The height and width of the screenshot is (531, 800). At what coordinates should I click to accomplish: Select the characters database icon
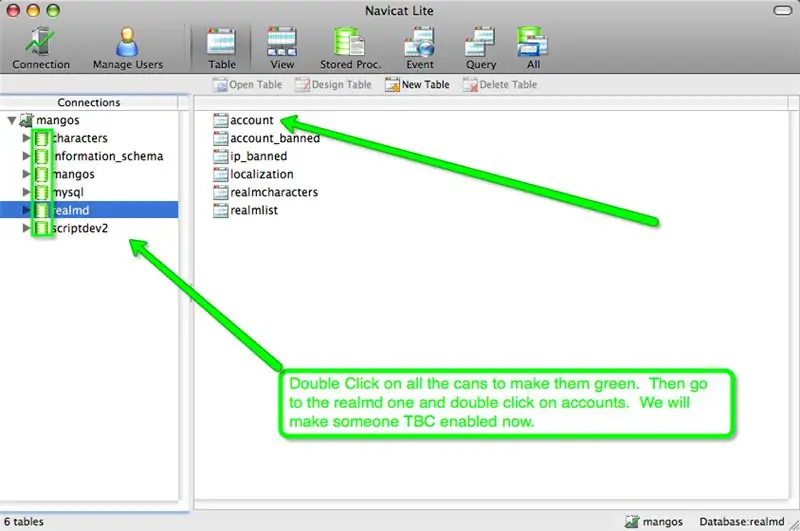coord(42,138)
